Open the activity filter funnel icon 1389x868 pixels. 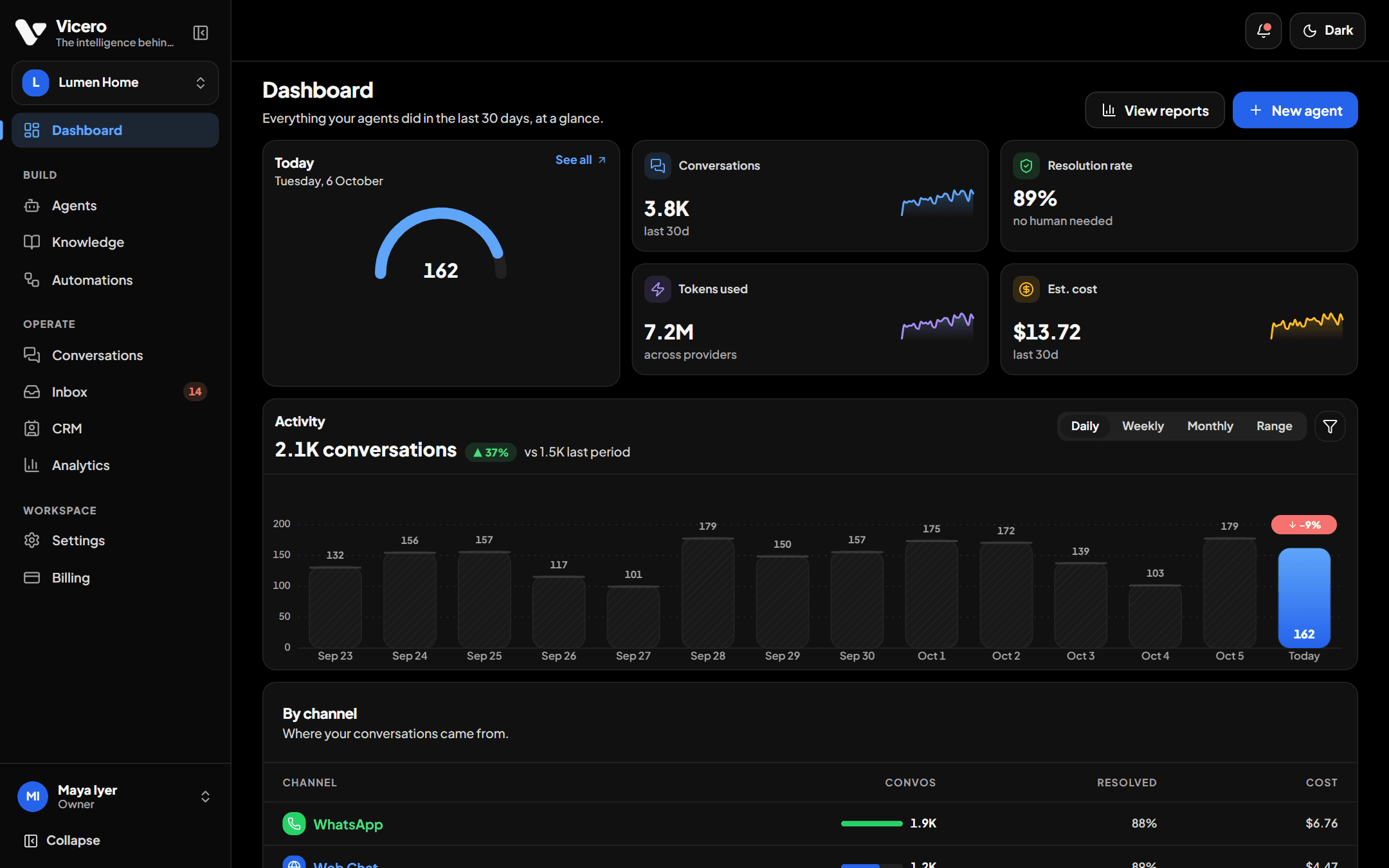[x=1330, y=426]
